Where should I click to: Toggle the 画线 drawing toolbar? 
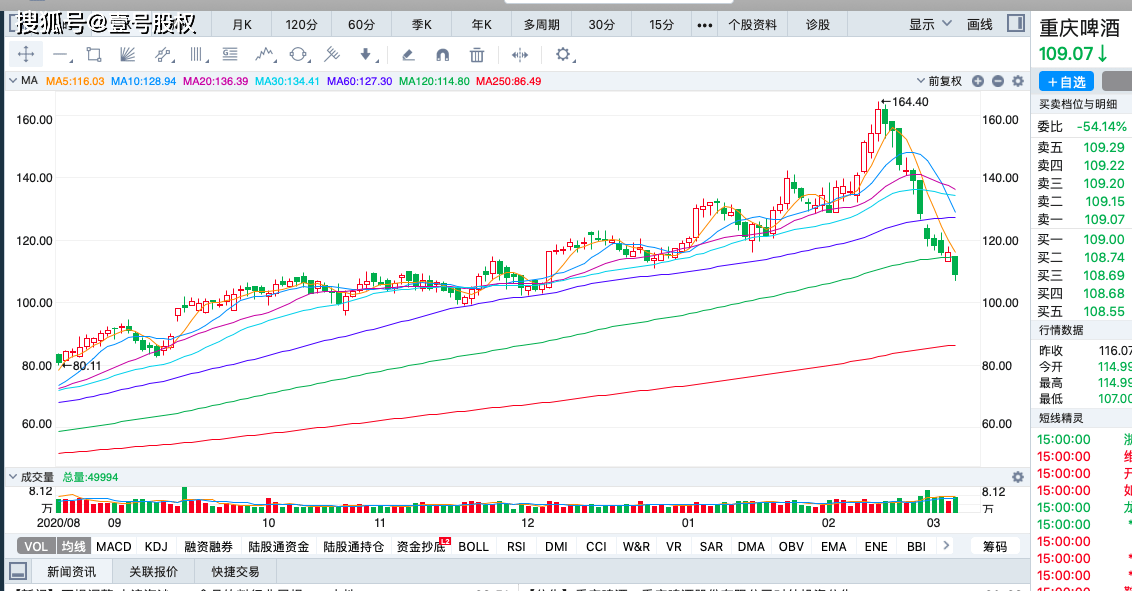click(x=980, y=25)
